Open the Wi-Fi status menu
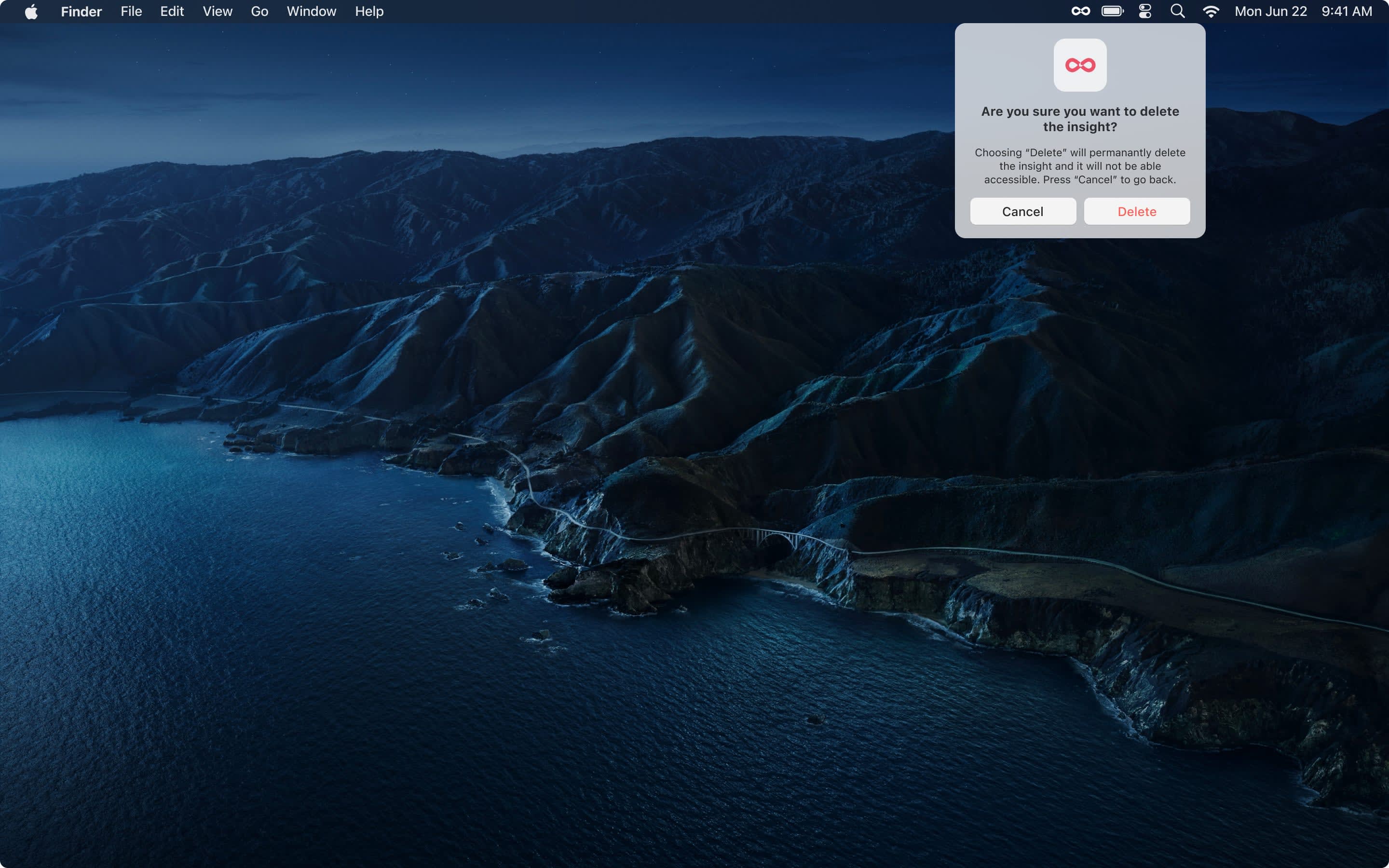 tap(1211, 12)
